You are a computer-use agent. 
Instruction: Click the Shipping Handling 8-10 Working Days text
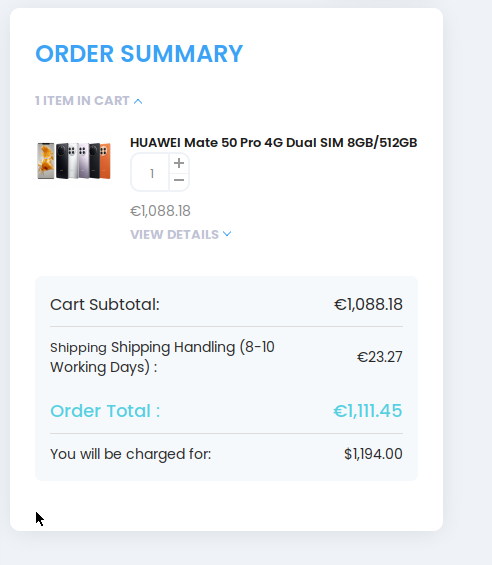coord(162,357)
